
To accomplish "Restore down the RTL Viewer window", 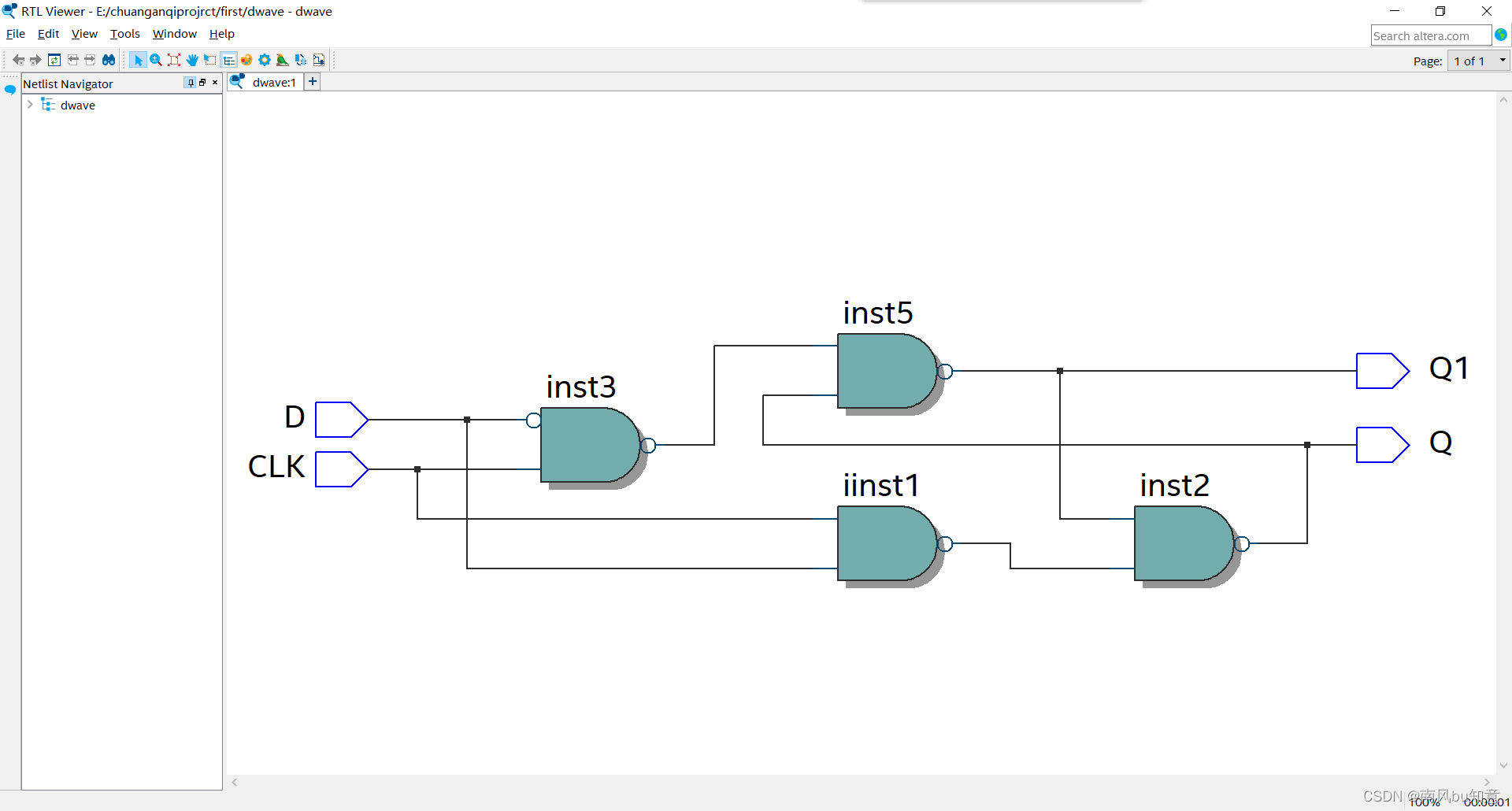I will click(x=1440, y=11).
